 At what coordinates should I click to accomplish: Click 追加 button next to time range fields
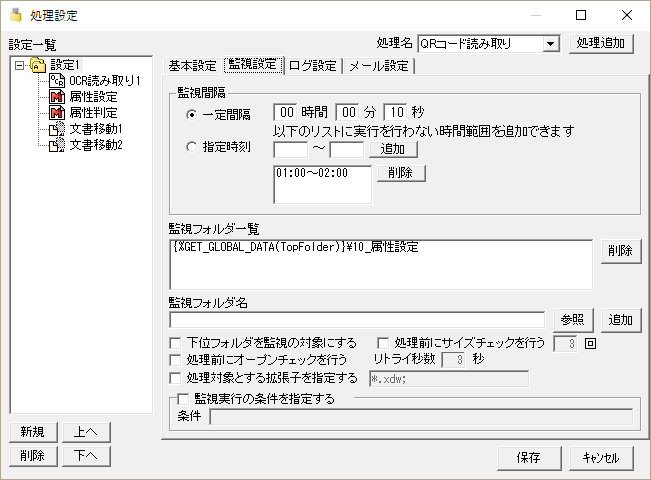393,149
